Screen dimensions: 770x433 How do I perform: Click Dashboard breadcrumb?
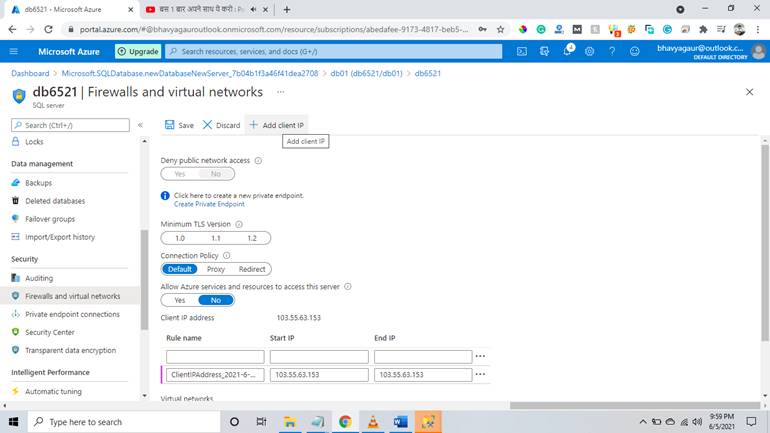30,73
